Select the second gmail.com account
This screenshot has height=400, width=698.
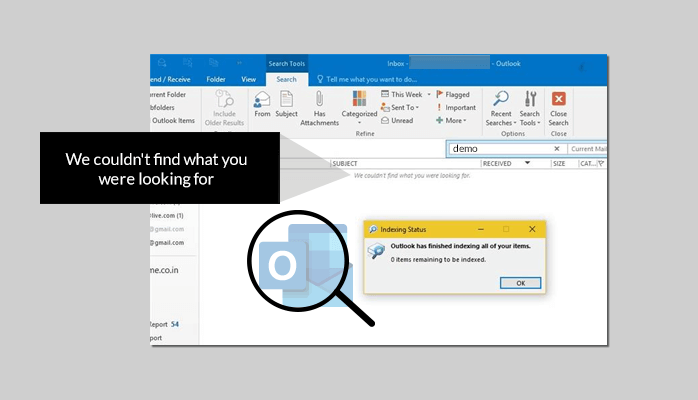pyautogui.click(x=167, y=242)
